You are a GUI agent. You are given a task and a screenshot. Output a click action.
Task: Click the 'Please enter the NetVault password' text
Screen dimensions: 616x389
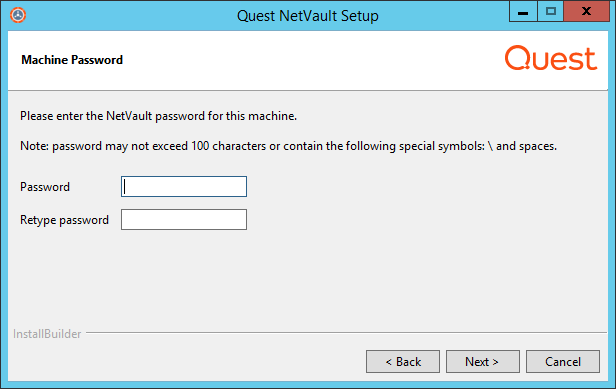(158, 116)
